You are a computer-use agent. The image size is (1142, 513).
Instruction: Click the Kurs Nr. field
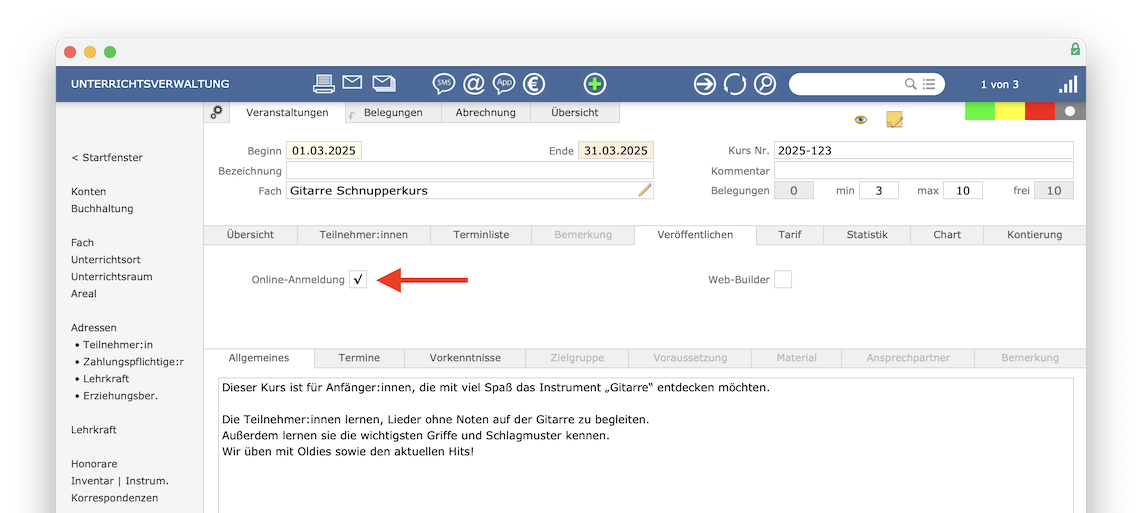(x=924, y=151)
